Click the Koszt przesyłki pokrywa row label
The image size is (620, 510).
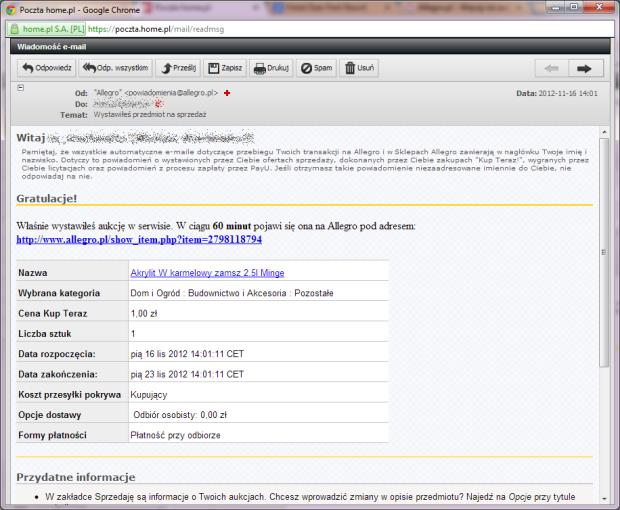[70, 395]
